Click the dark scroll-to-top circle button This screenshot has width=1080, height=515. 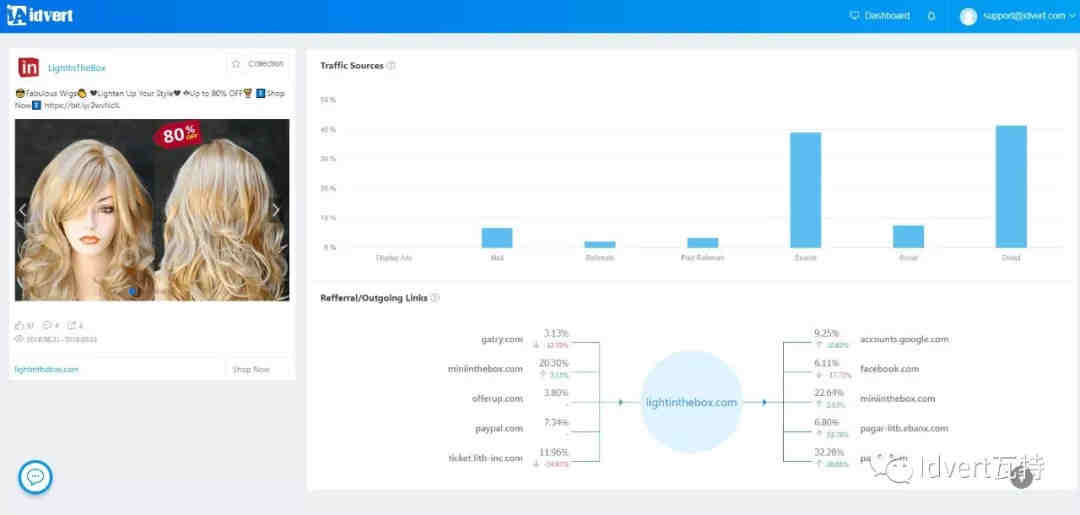pyautogui.click(x=1021, y=477)
